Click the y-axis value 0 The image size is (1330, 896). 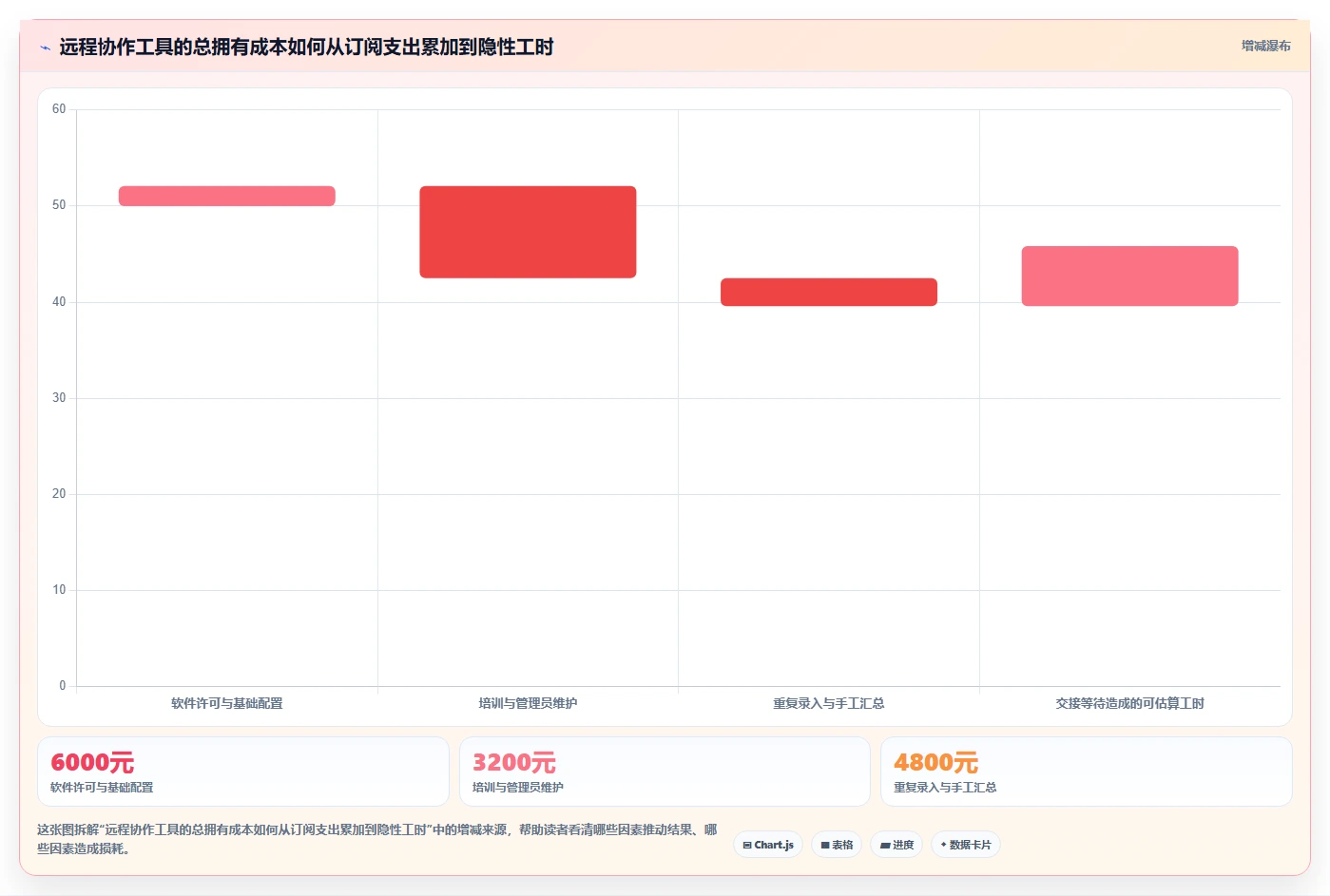click(63, 686)
